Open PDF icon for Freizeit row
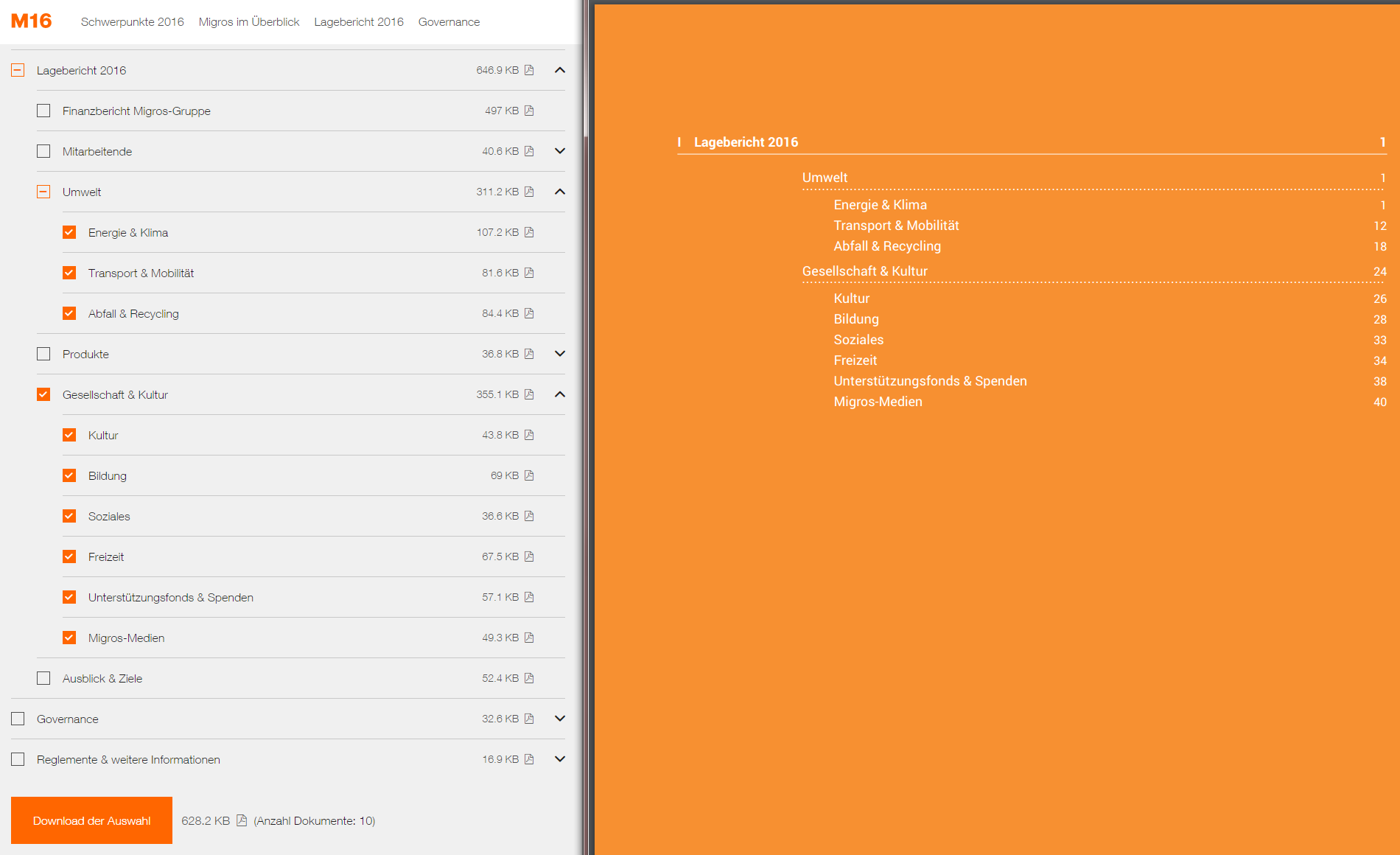Screen dimensions: 1400x855 point(529,556)
